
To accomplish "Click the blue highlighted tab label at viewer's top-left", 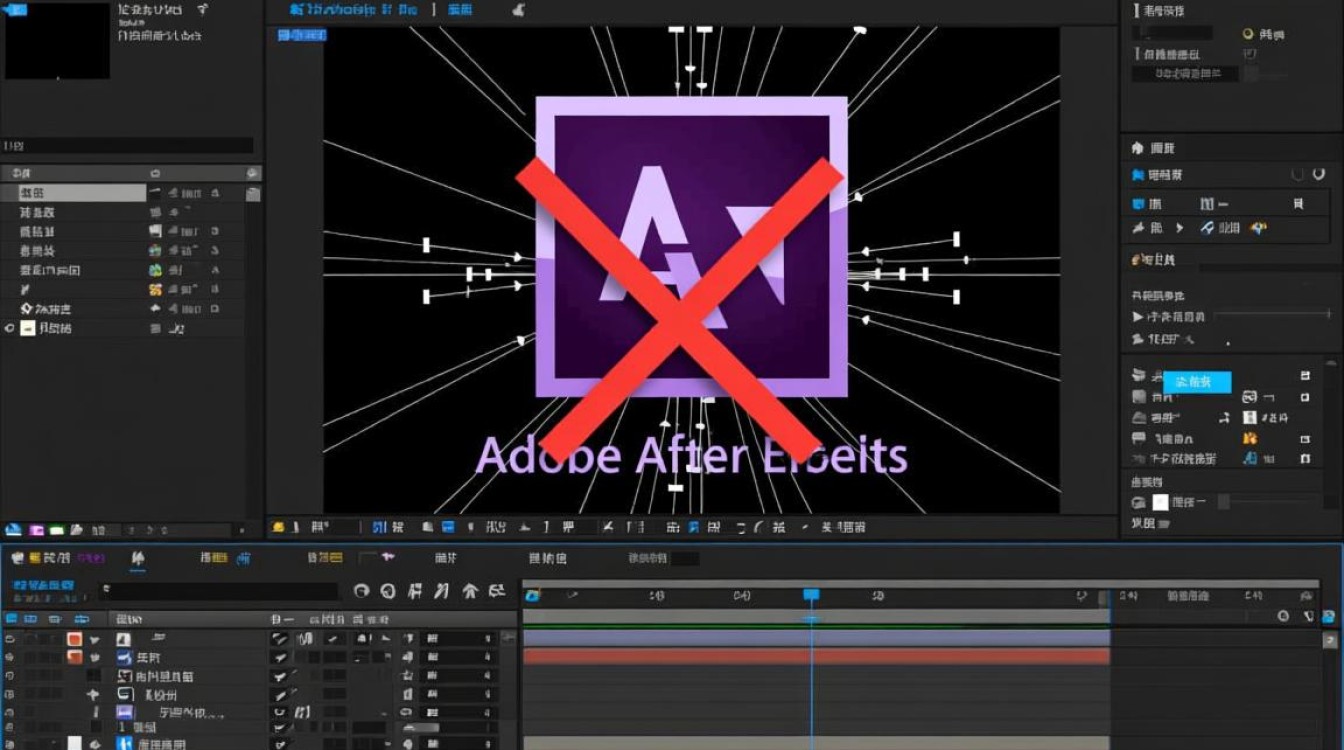I will (302, 35).
